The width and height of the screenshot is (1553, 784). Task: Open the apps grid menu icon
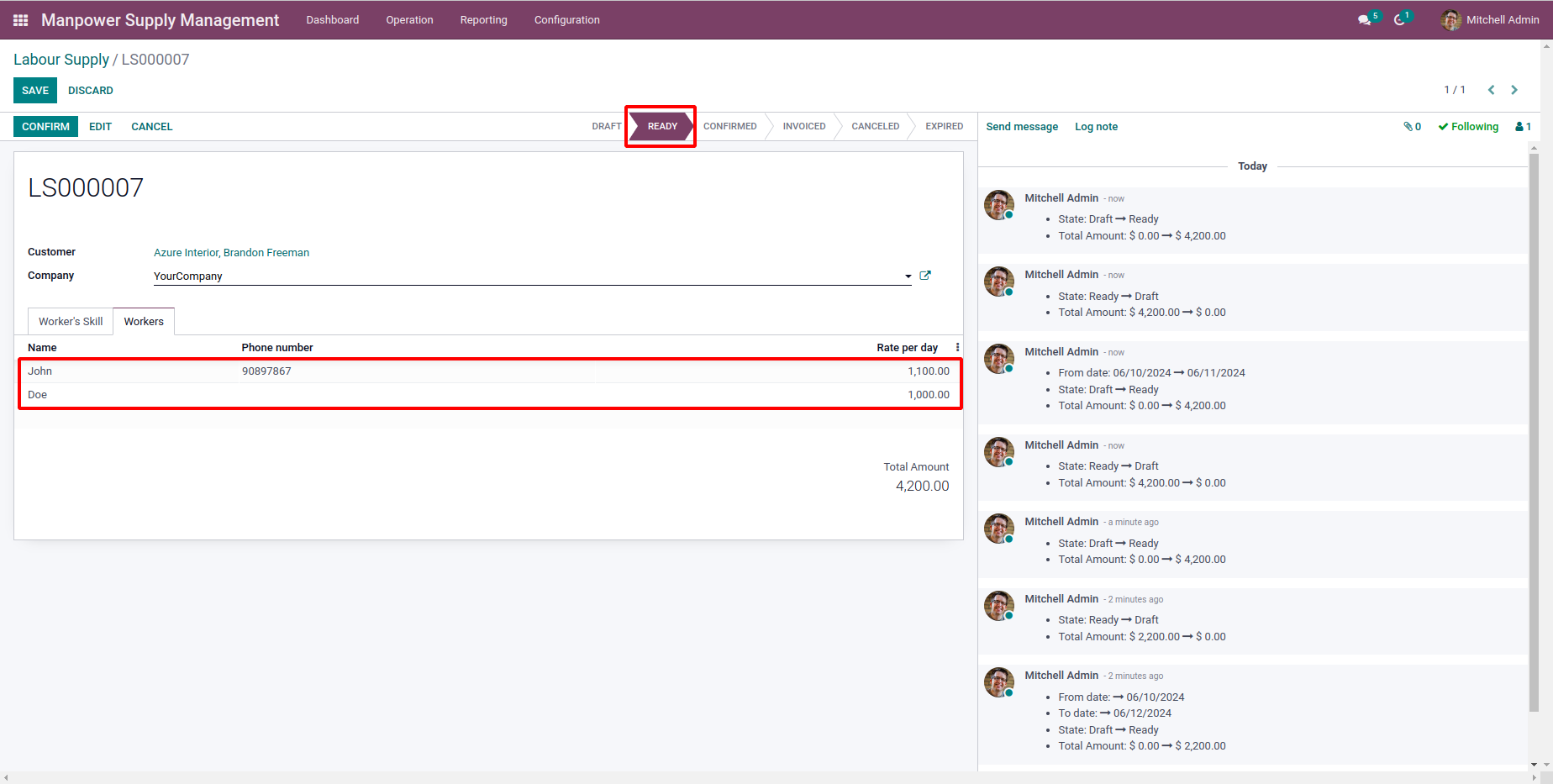(21, 20)
